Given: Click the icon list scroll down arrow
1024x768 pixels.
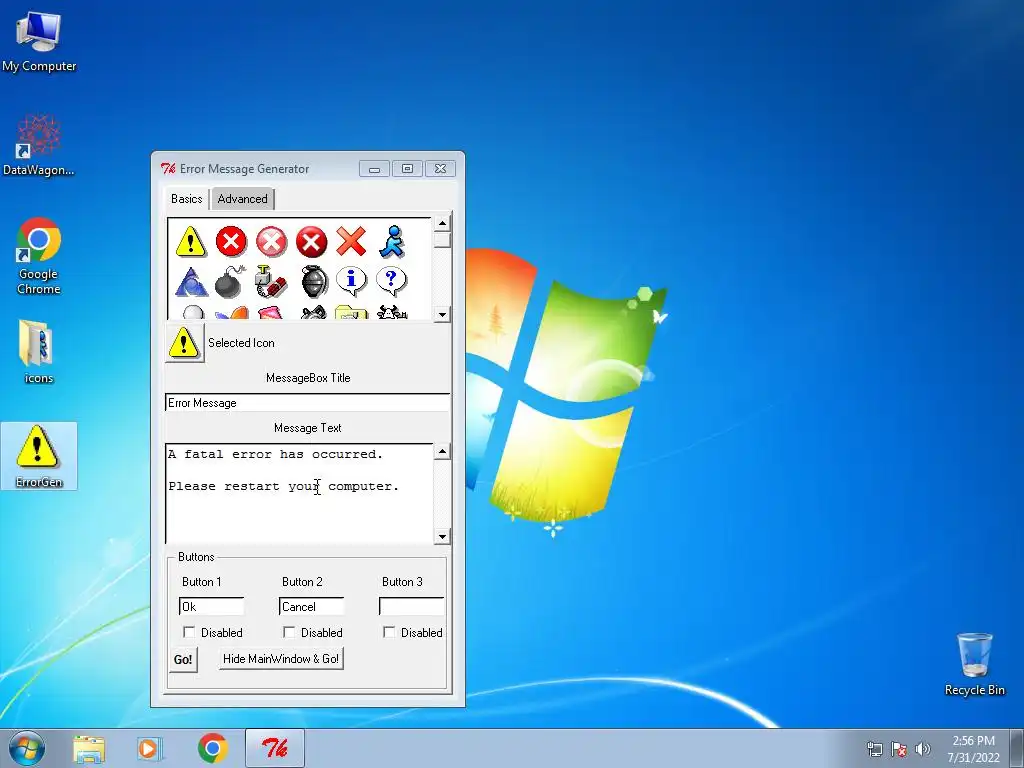Looking at the screenshot, I should [x=442, y=314].
